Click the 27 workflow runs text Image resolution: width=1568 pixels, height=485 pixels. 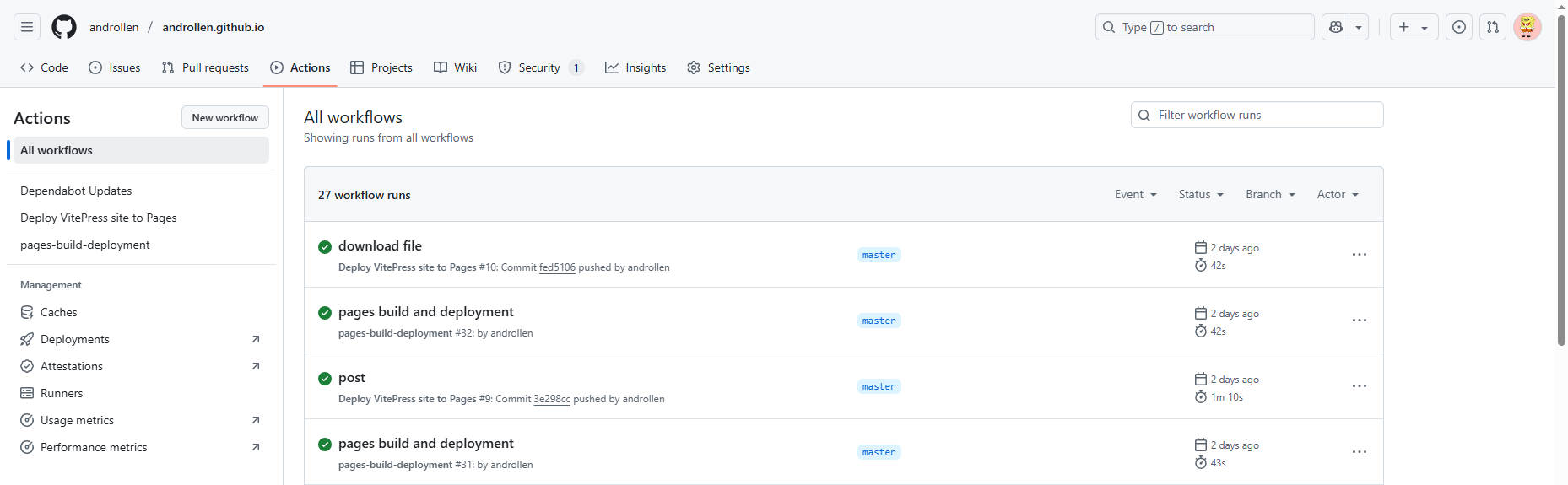(365, 195)
